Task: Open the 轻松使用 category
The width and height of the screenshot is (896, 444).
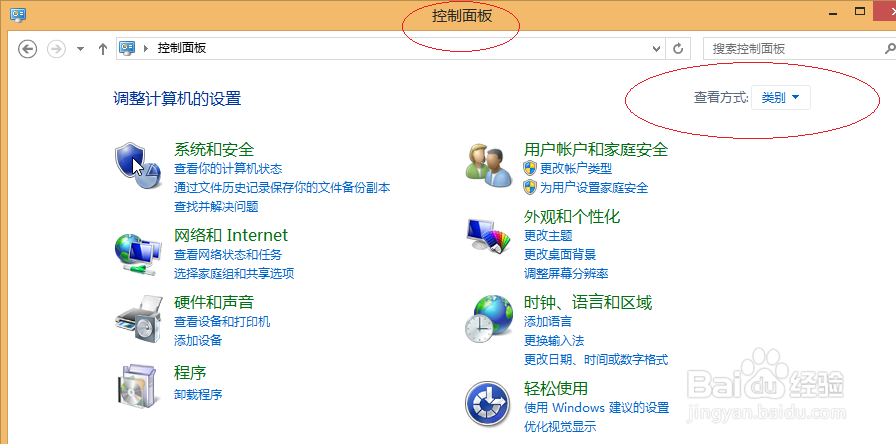Action: click(x=556, y=389)
